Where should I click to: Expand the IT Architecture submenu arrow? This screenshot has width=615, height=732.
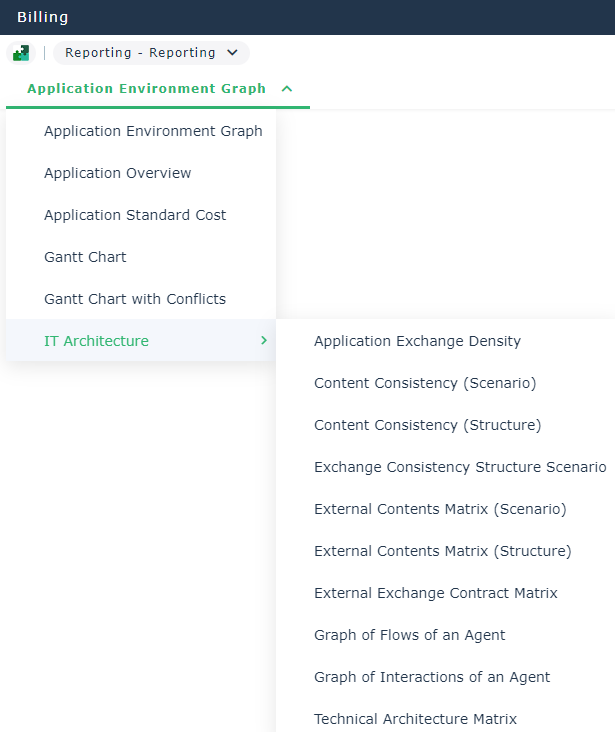[264, 341]
